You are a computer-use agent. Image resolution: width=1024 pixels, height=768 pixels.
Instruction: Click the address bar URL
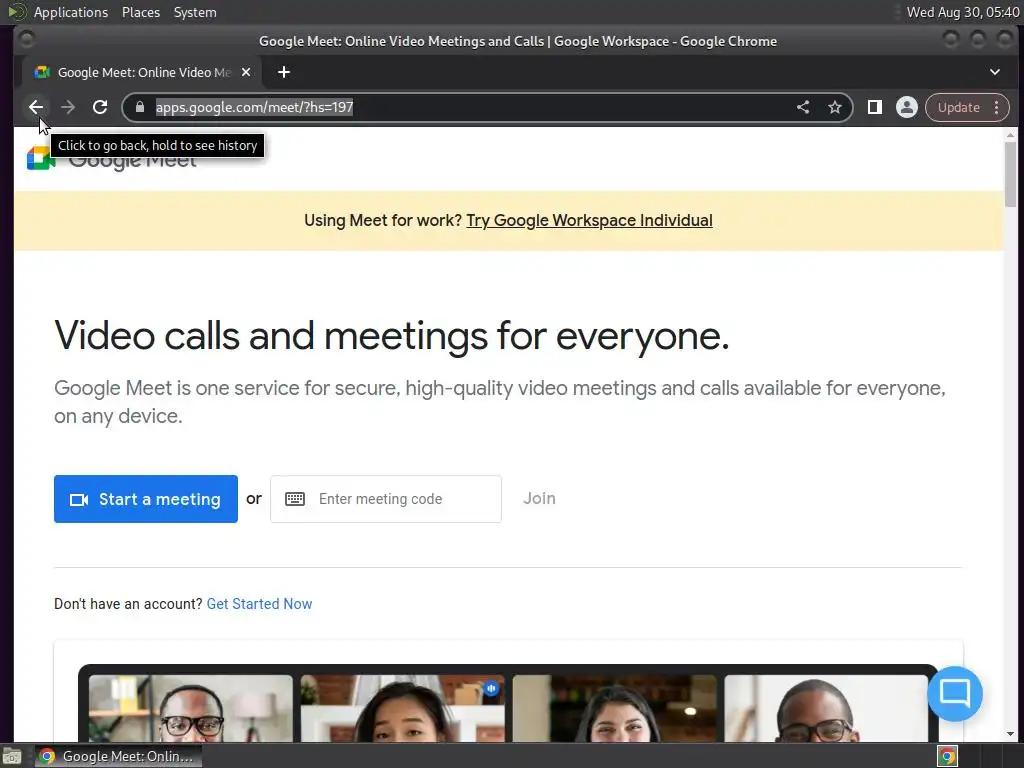[x=254, y=107]
